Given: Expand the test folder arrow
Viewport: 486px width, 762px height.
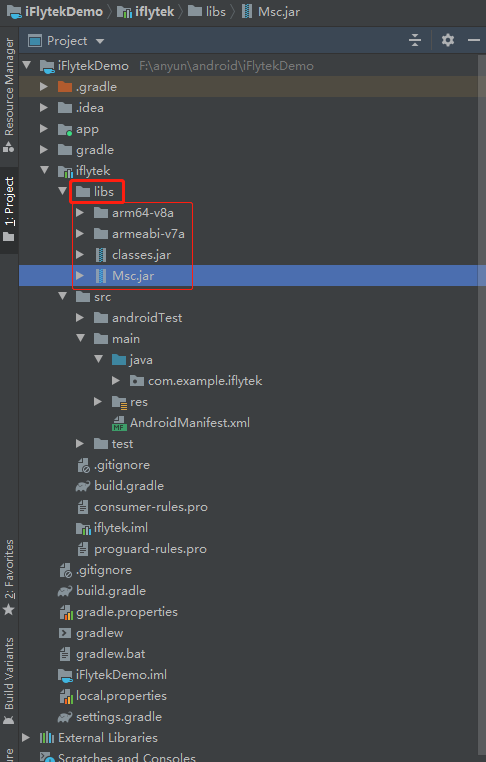Looking at the screenshot, I should [80, 444].
